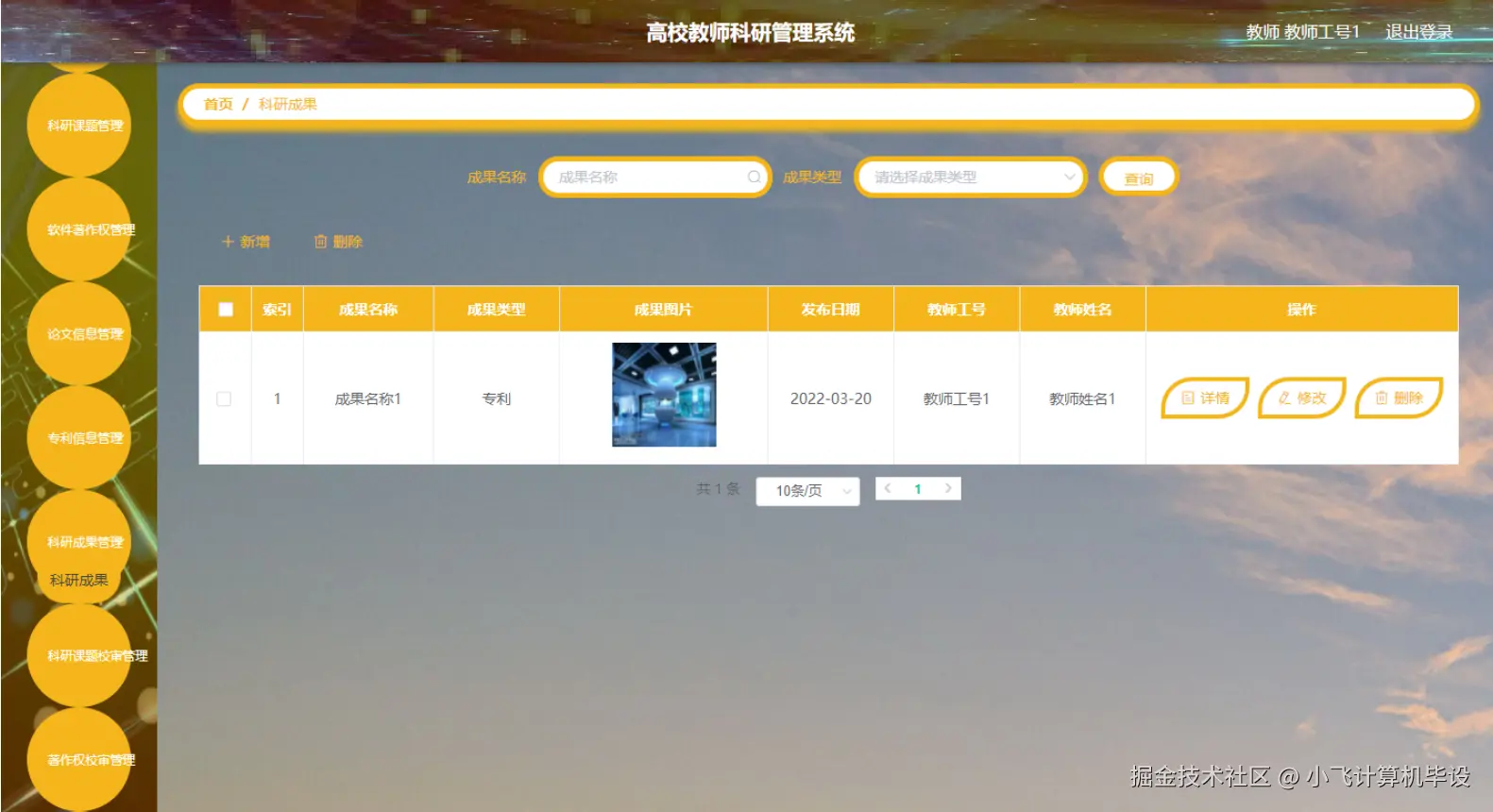Click the 成果名称 column header
The height and width of the screenshot is (812, 1493).
[x=368, y=310]
